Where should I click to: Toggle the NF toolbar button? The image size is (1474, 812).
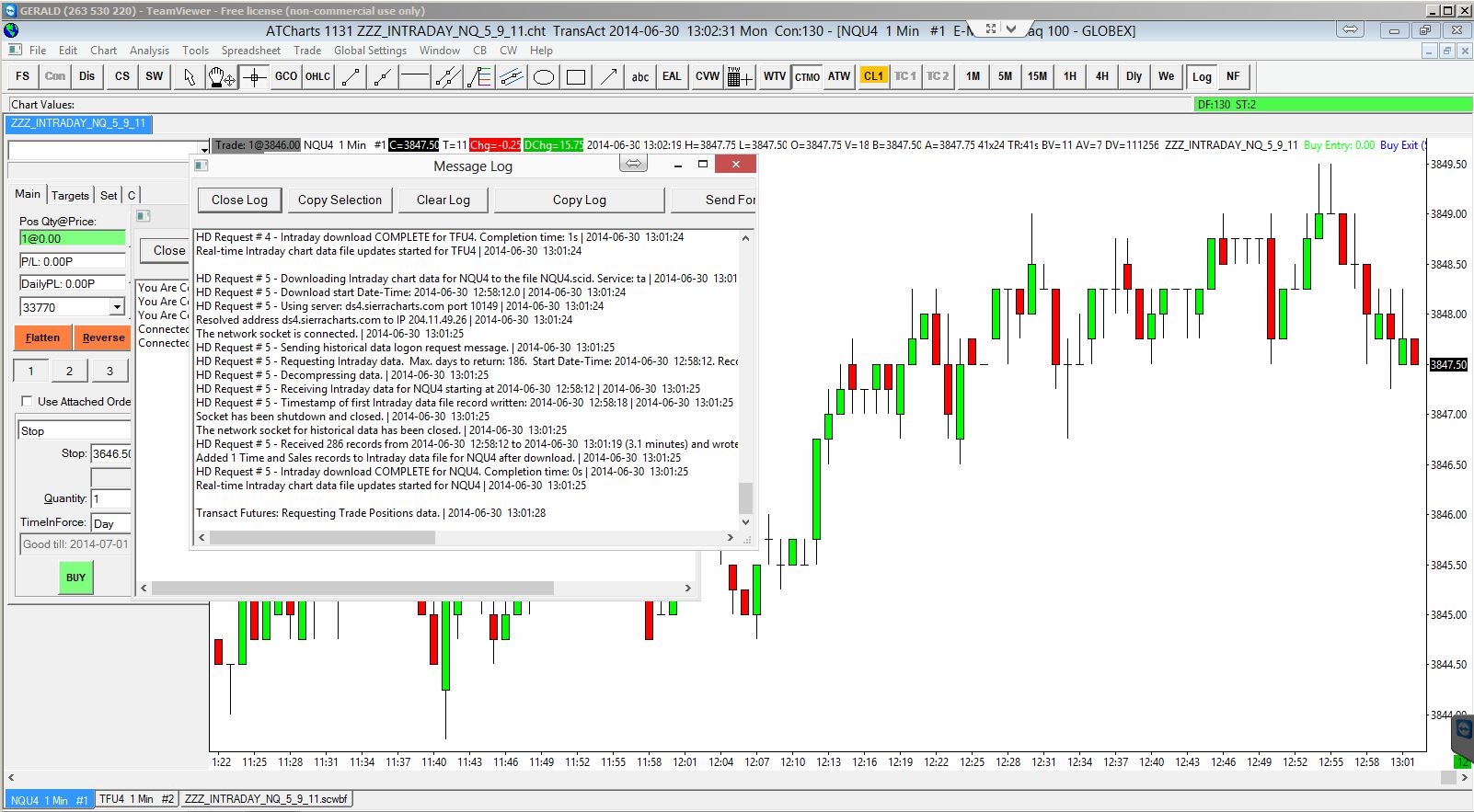coord(1234,76)
